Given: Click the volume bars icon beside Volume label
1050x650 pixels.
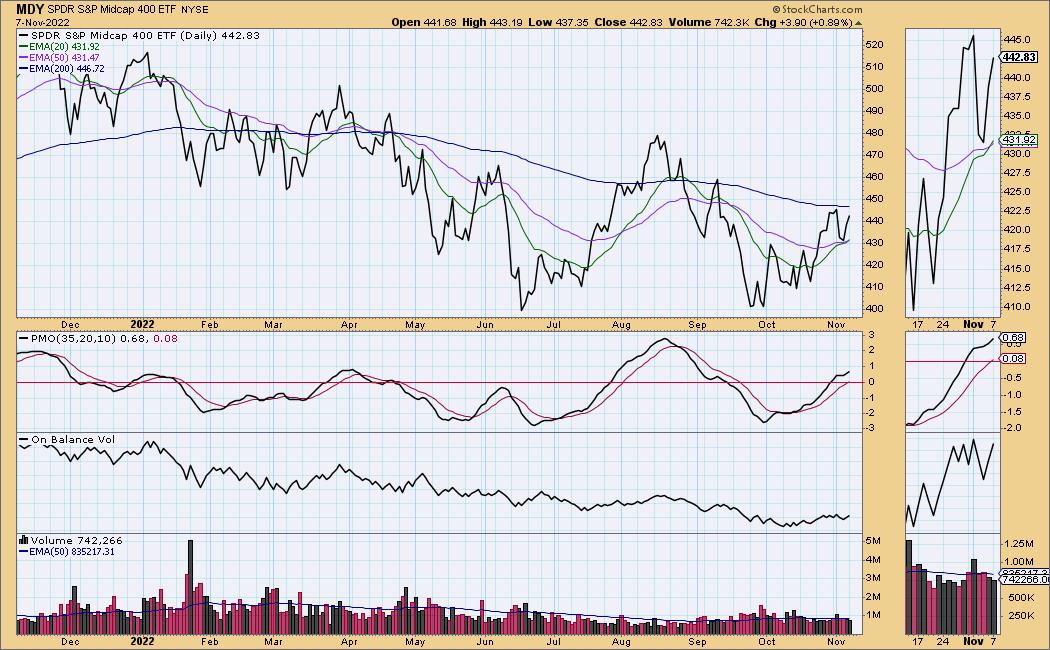Looking at the screenshot, I should (x=23, y=540).
